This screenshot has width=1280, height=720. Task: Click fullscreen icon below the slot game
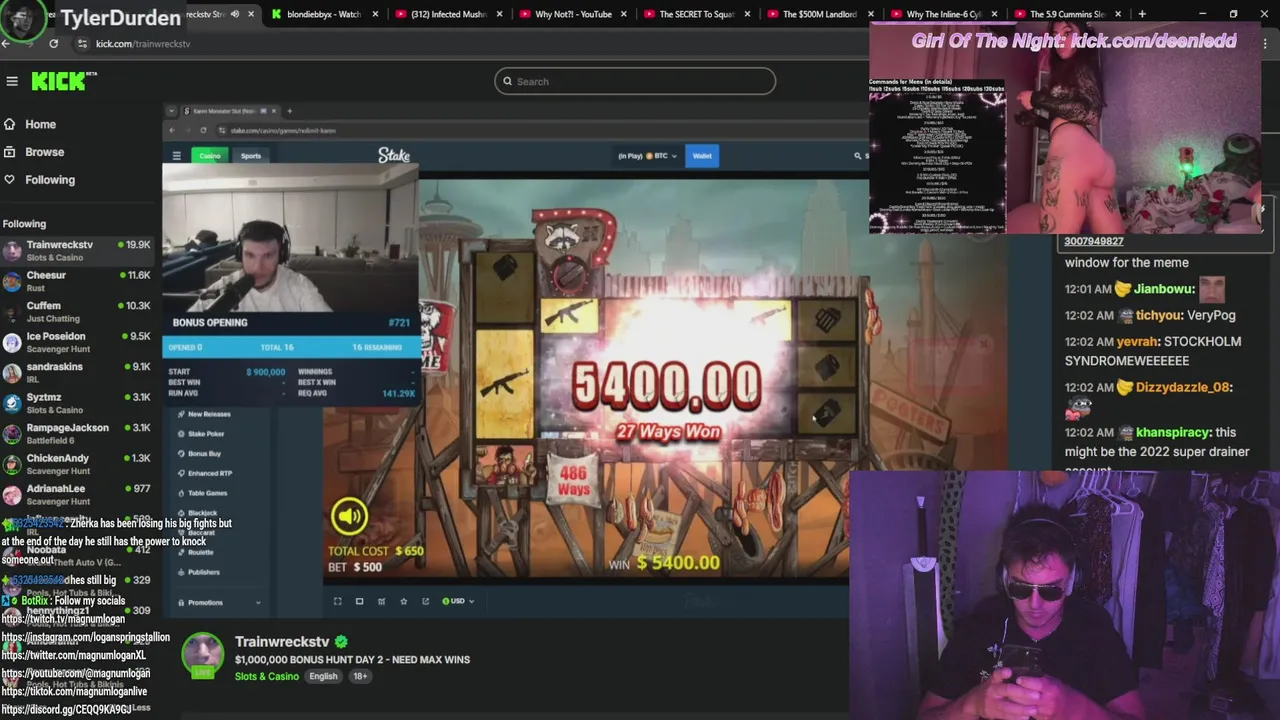[337, 601]
